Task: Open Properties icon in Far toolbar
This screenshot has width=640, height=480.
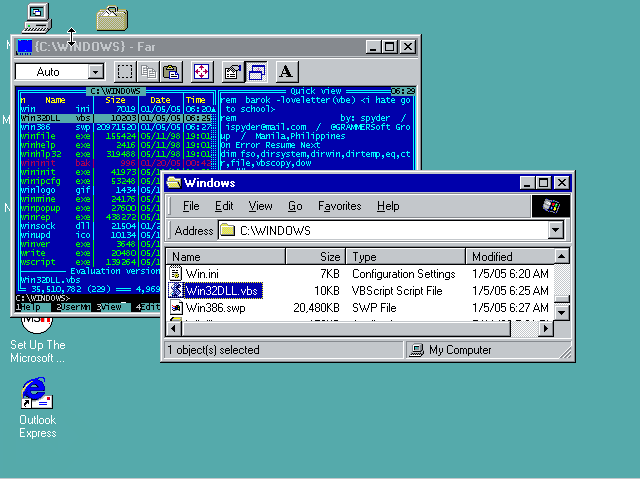Action: 233,72
